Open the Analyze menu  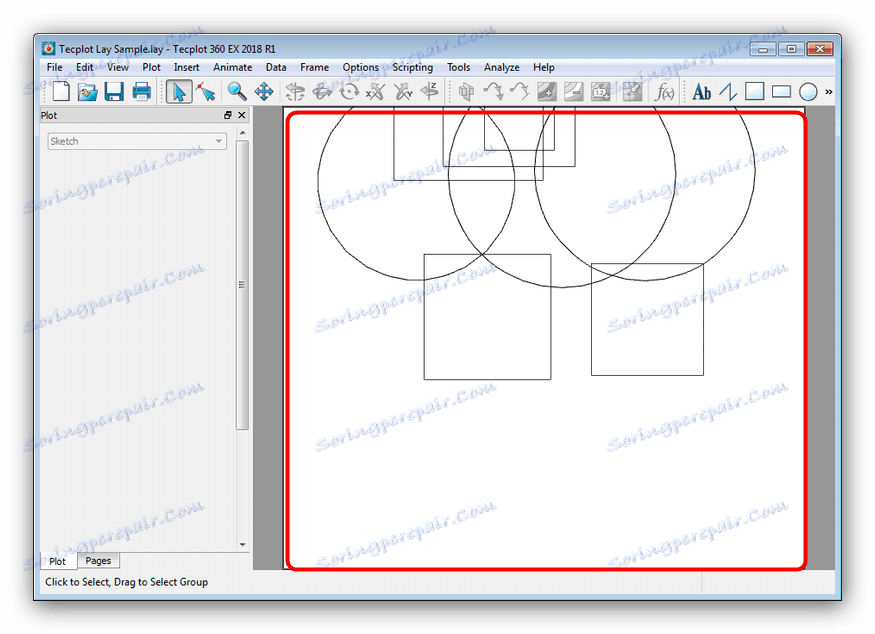coord(502,67)
